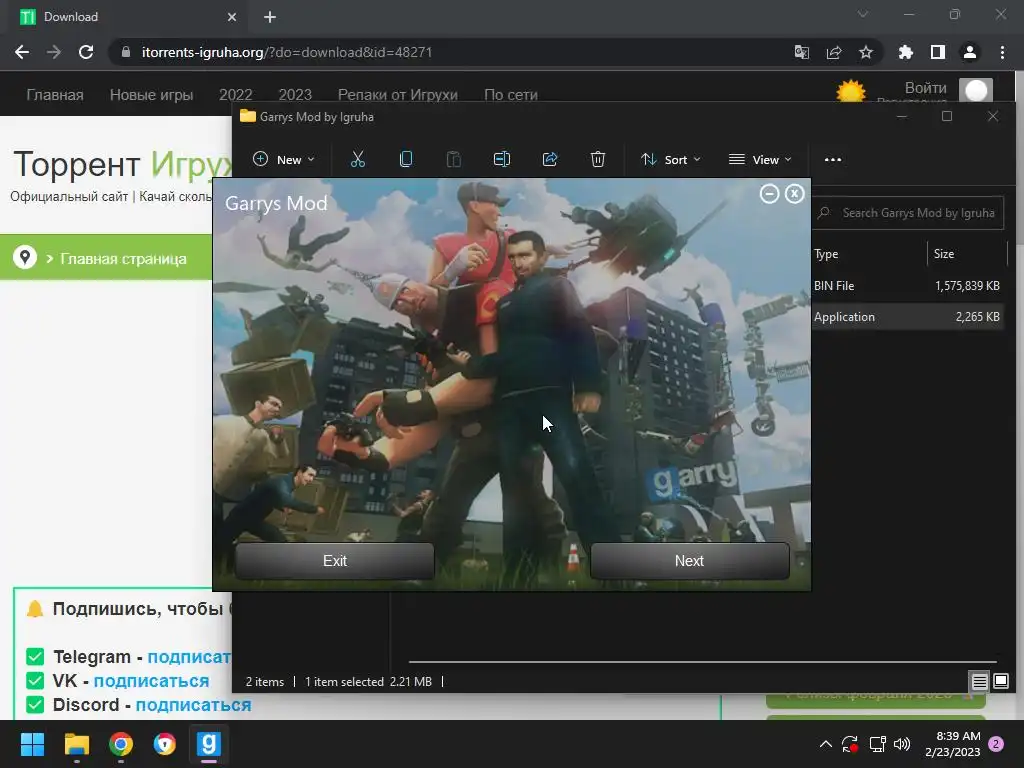
Task: Click the Paste icon in Explorer toolbar
Action: pyautogui.click(x=453, y=159)
